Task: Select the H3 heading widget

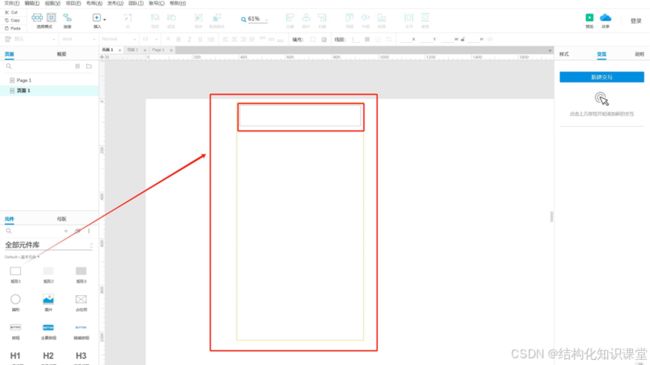Action: 81,357
